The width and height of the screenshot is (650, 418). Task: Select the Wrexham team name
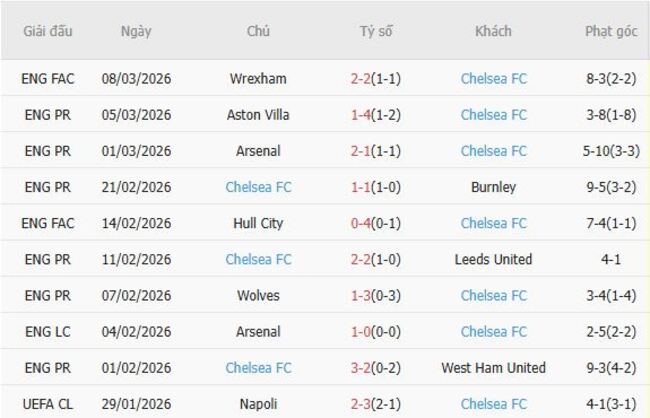click(258, 79)
